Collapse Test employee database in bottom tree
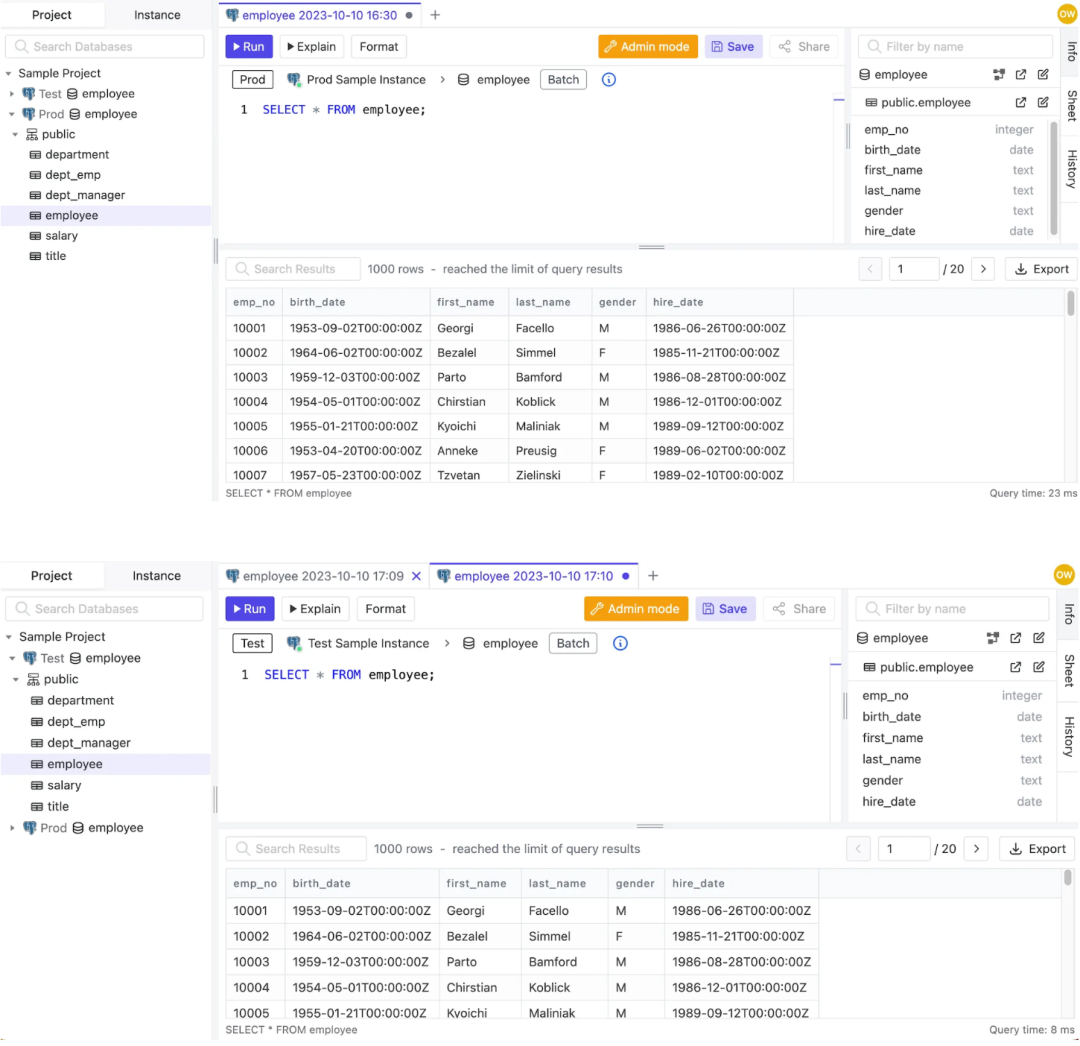This screenshot has width=1080, height=1046. 12,658
